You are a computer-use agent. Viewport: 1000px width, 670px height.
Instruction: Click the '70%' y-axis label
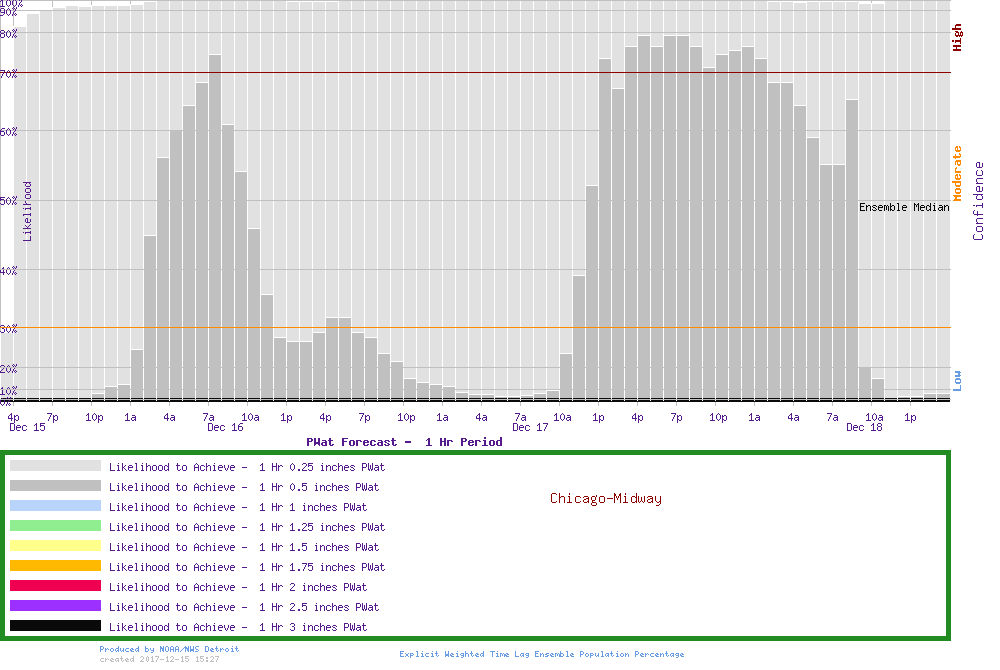9,74
